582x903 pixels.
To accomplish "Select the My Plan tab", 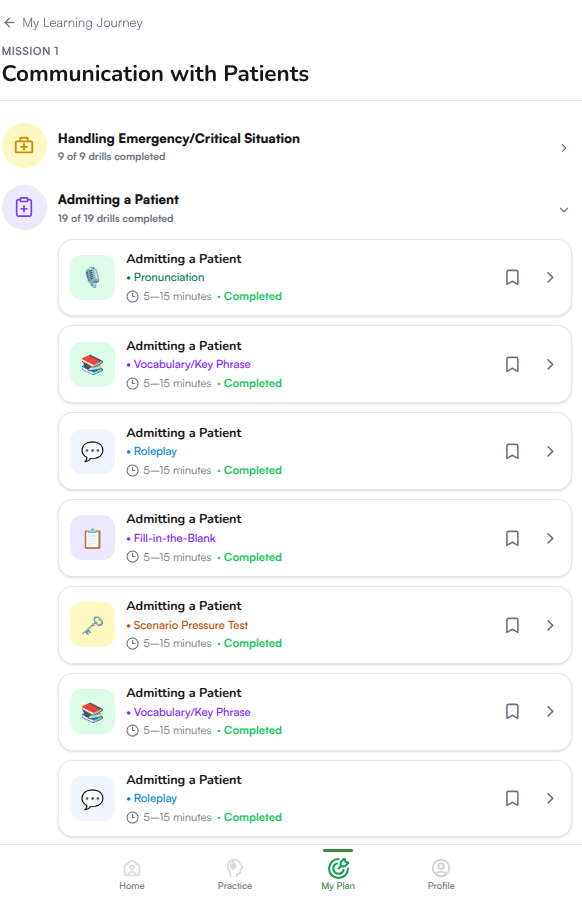I will [x=338, y=874].
